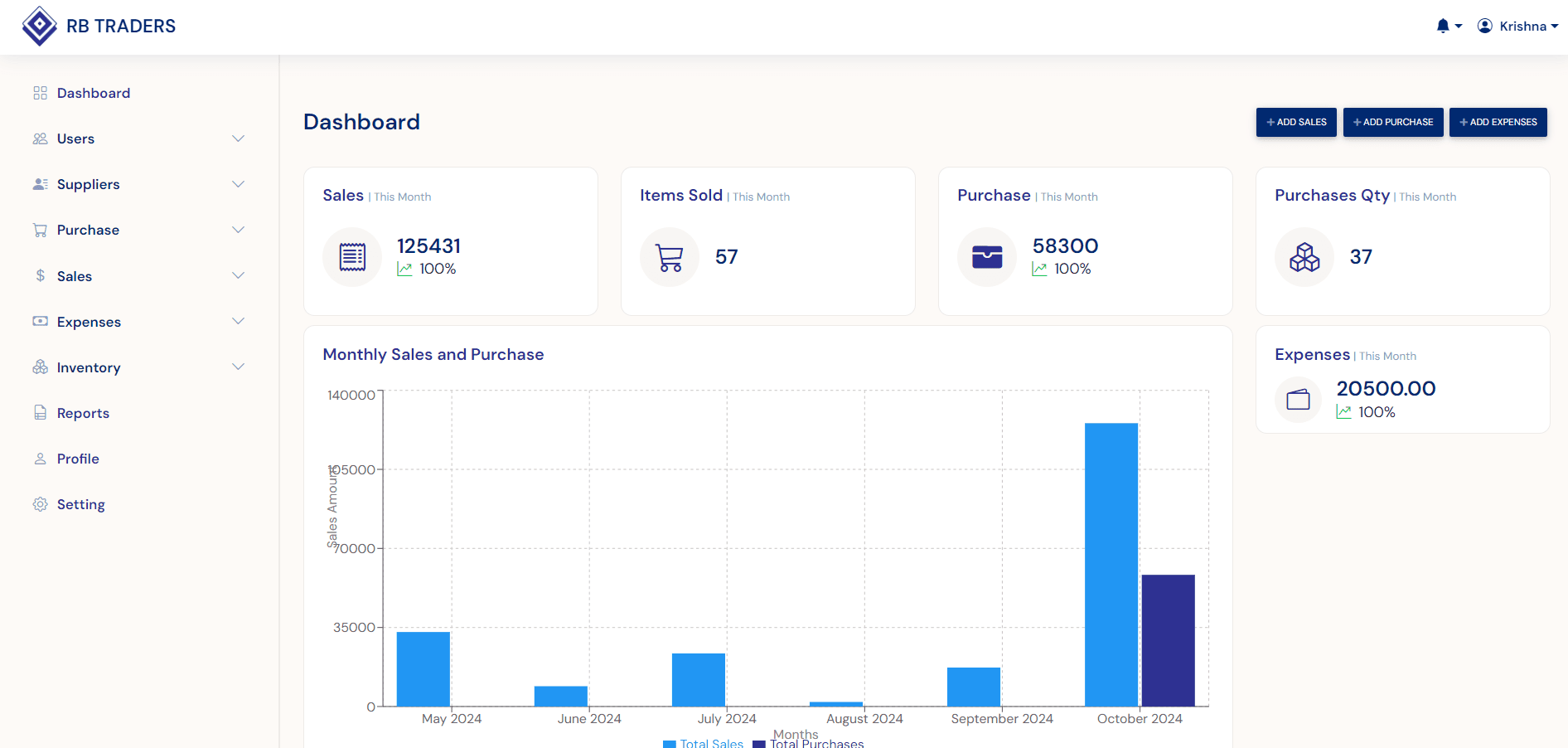Click the July 2024 sales bar
This screenshot has width=1568, height=748.
tap(699, 680)
